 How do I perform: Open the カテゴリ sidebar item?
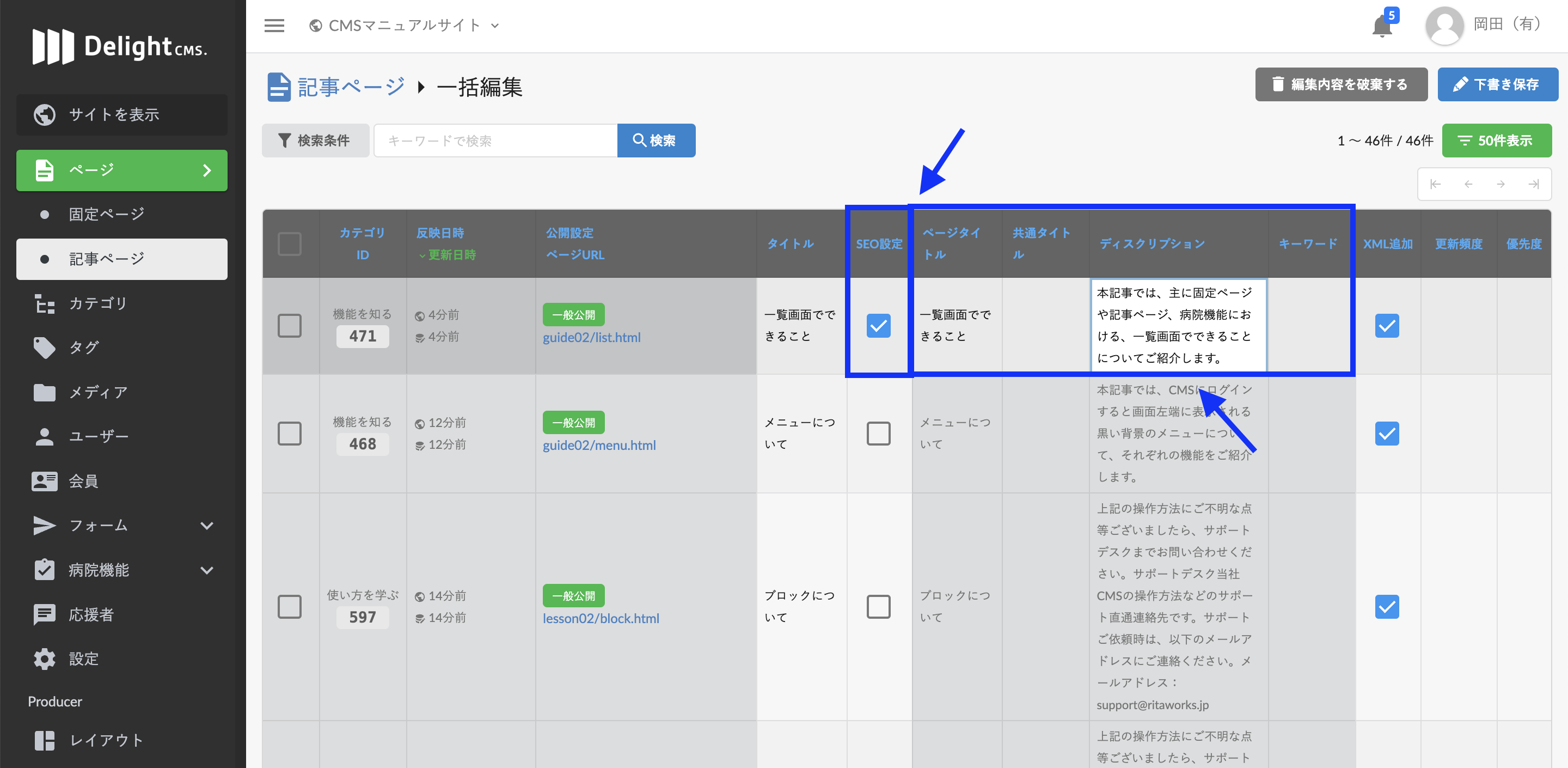click(97, 303)
